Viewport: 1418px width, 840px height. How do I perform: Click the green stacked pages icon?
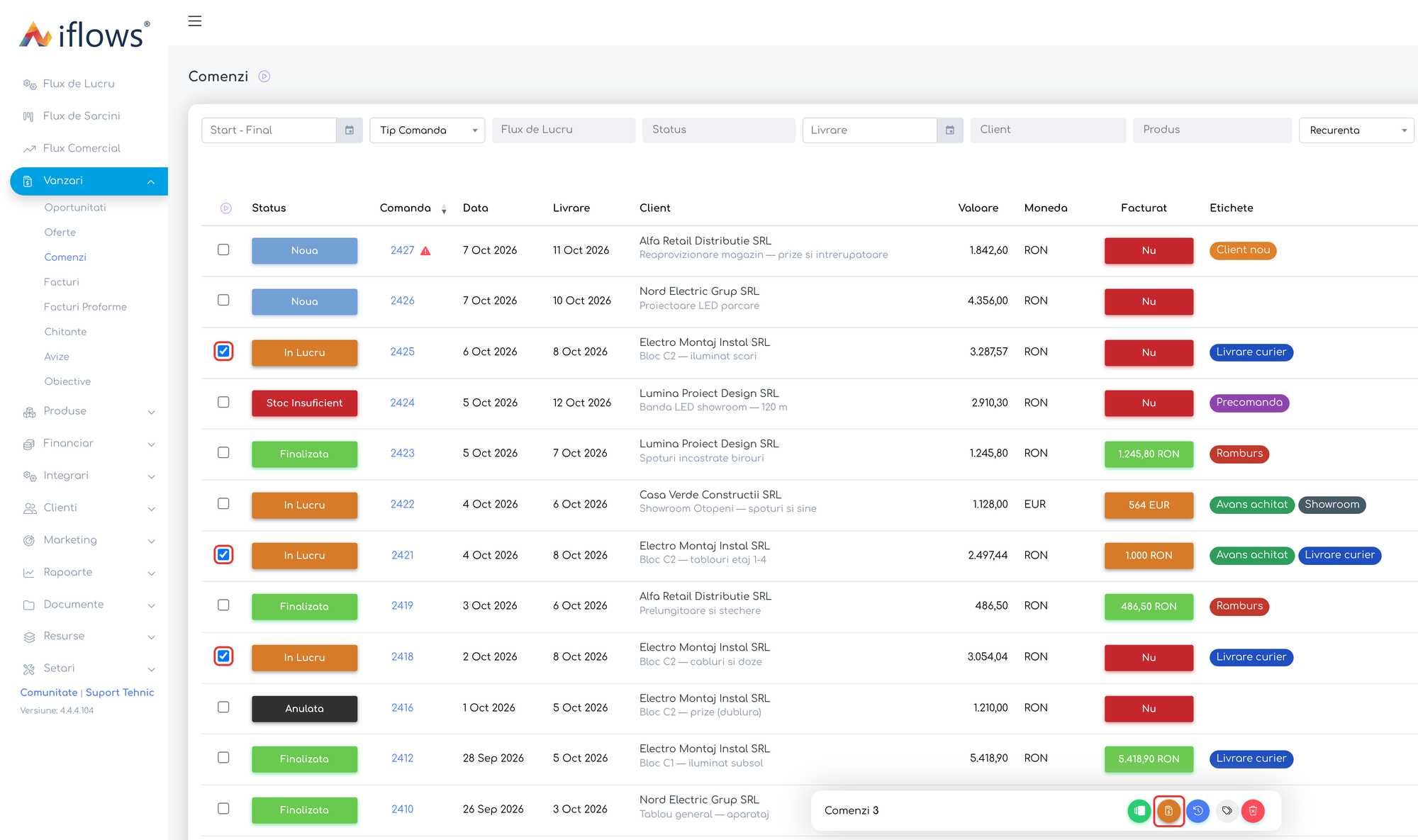1139,810
